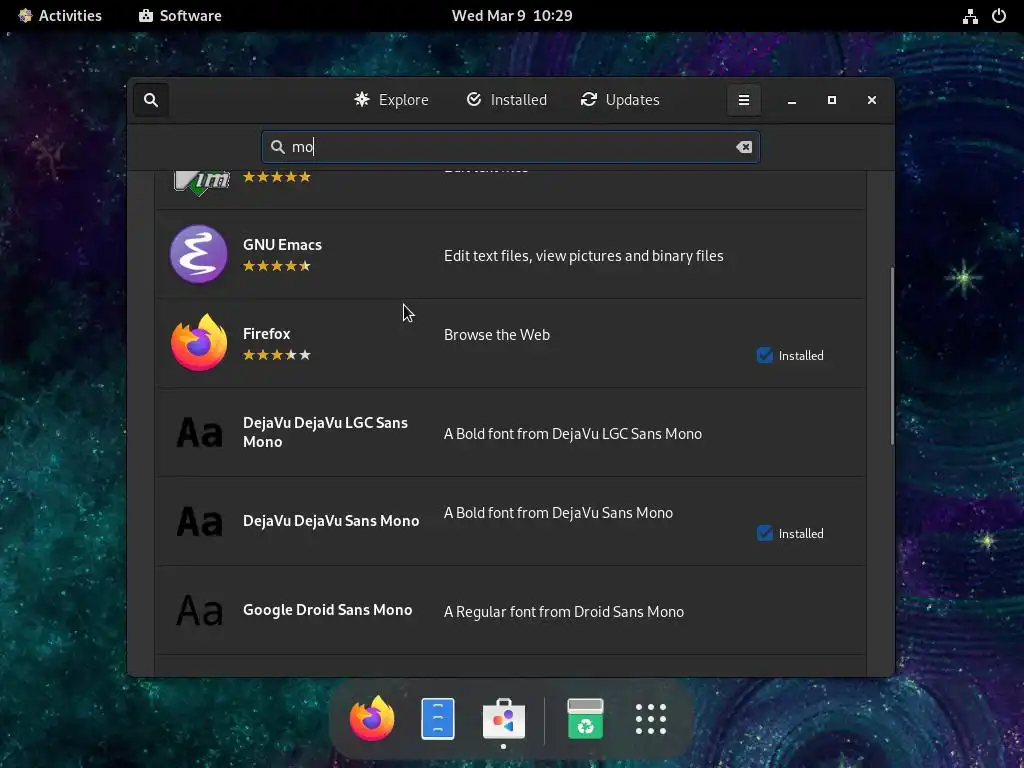The width and height of the screenshot is (1024, 768).
Task: Open Google Droid Sans Mono entry
Action: pyautogui.click(x=327, y=610)
